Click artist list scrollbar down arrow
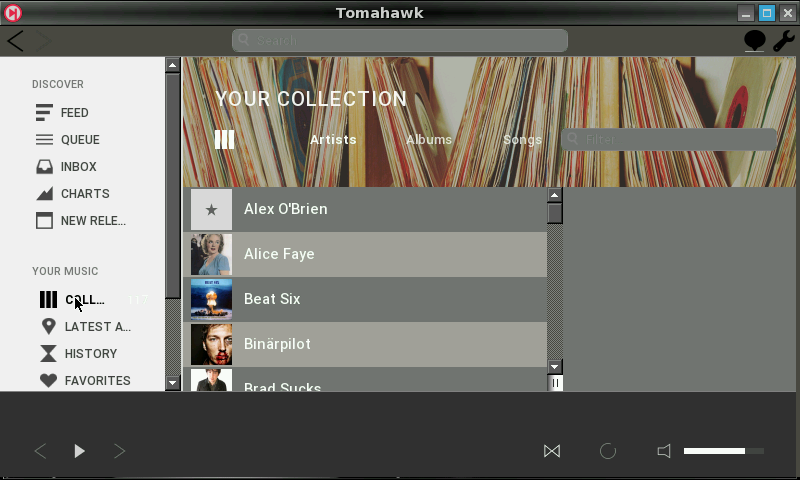 pyautogui.click(x=555, y=366)
